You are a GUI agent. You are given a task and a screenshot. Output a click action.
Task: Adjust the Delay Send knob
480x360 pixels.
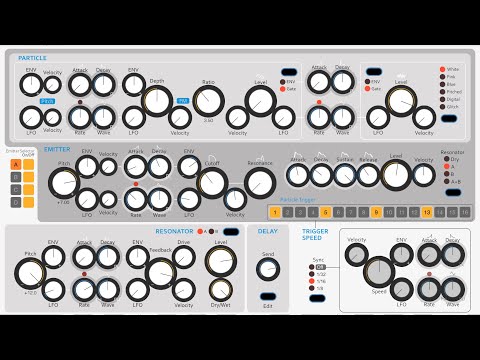coord(268,270)
